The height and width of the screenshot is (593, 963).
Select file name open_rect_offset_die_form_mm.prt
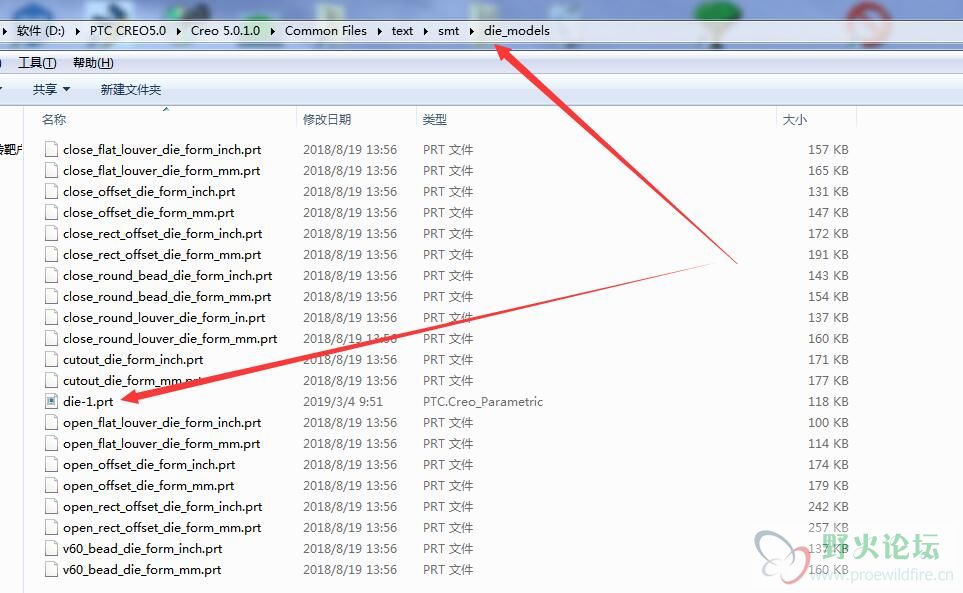[162, 527]
